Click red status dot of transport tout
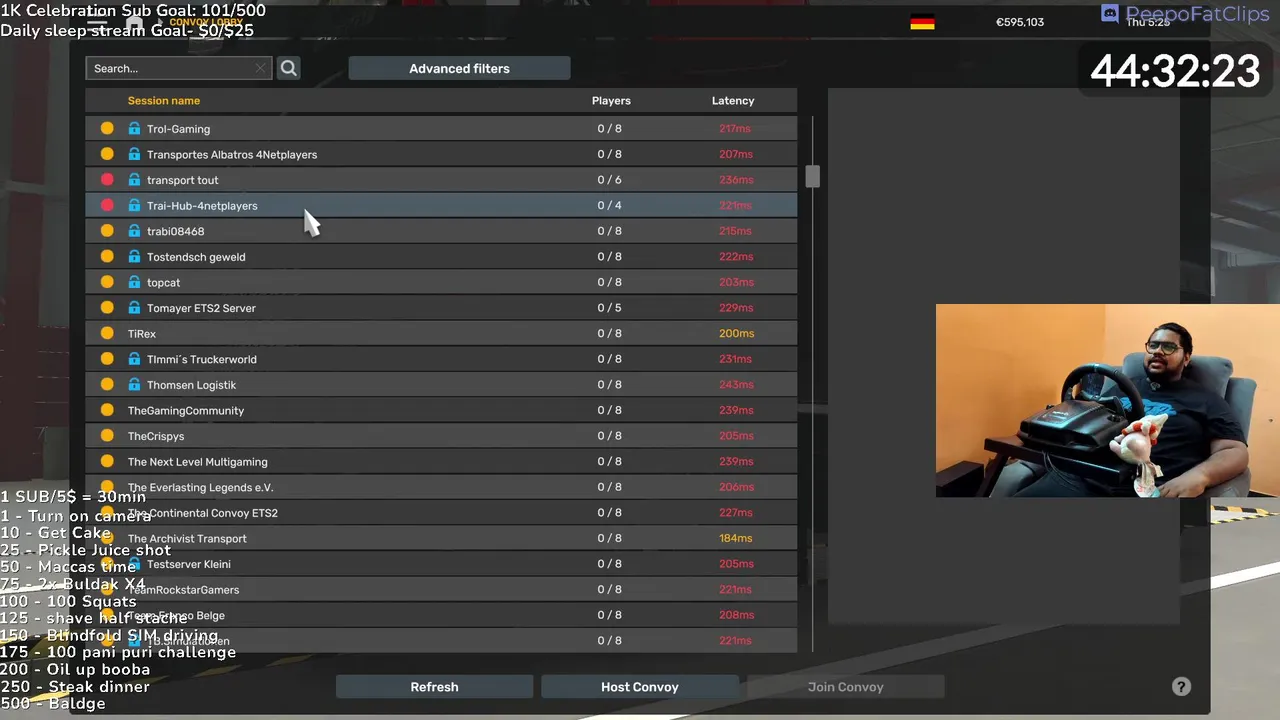 point(107,180)
